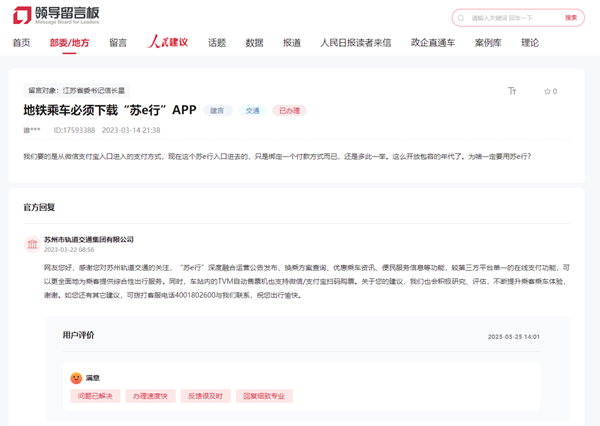Click the font size Tт icon
This screenshot has width=600, height=426.
point(512,91)
